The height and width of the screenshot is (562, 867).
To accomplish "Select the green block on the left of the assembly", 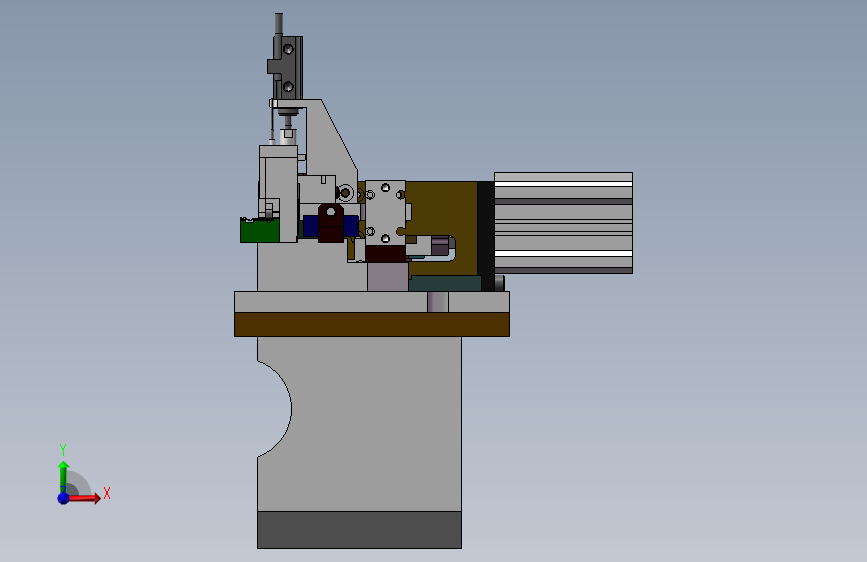I will point(259,231).
